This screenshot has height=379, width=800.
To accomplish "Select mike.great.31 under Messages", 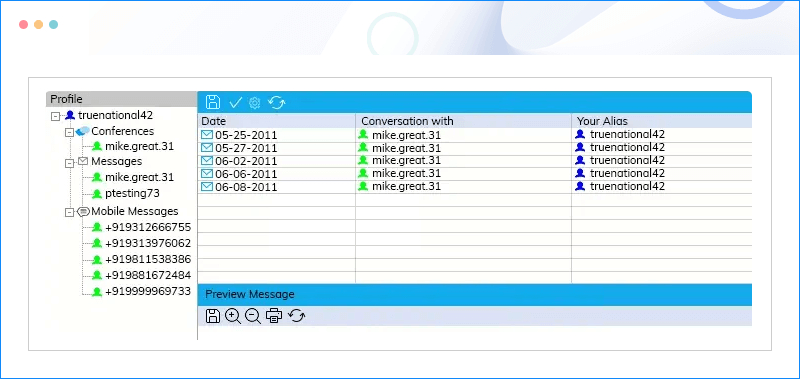I will [139, 178].
